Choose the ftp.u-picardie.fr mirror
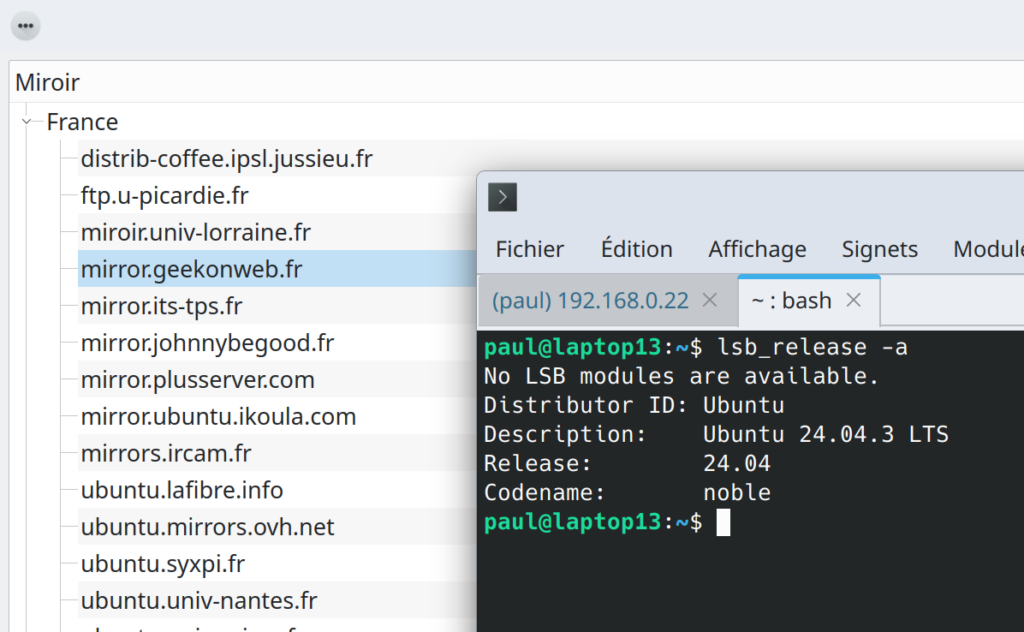Viewport: 1024px width, 632px height. pyautogui.click(x=165, y=195)
